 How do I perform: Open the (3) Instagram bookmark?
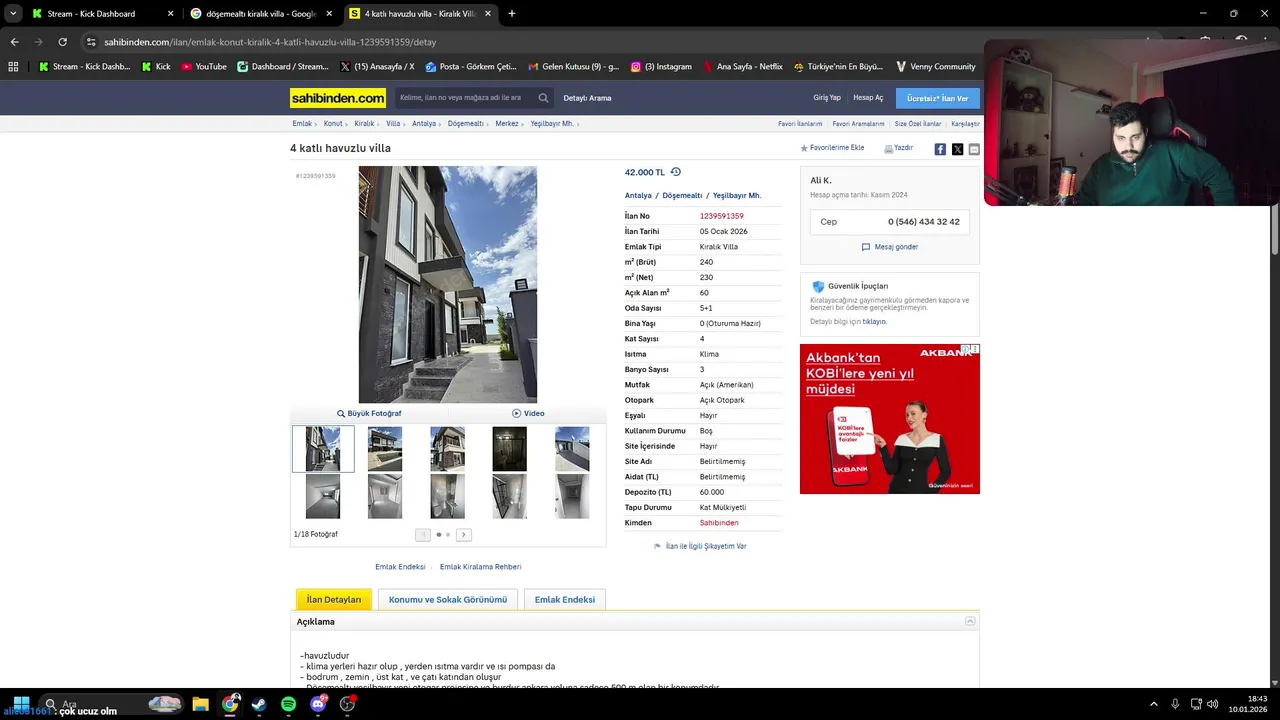point(661,67)
